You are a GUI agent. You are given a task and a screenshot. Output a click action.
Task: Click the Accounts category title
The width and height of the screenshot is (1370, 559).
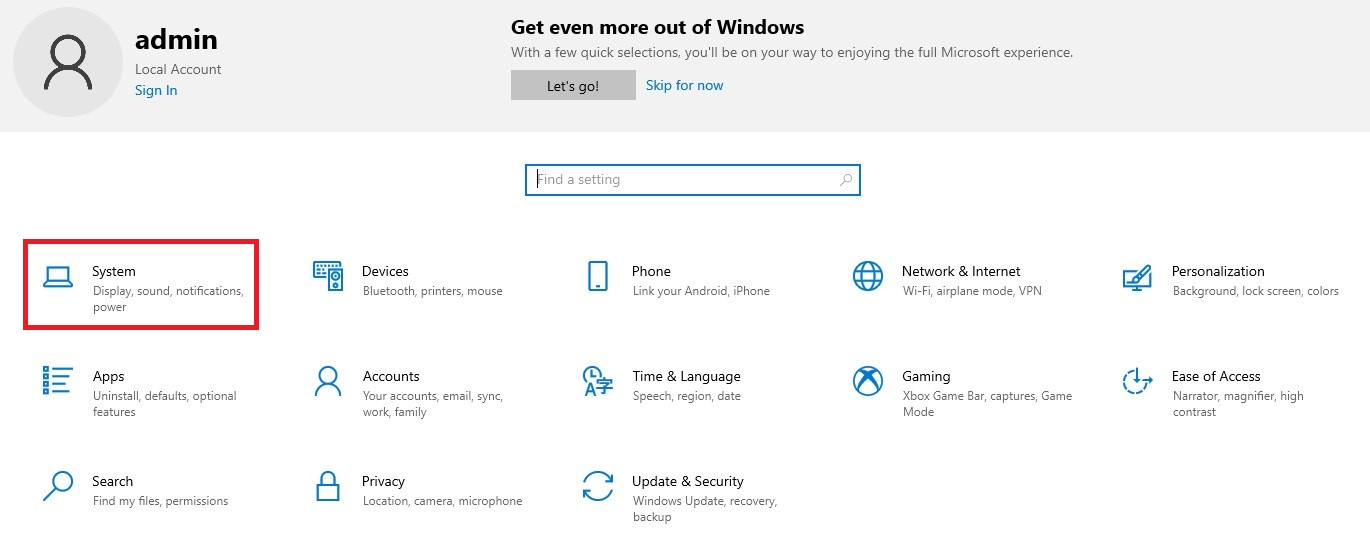391,376
